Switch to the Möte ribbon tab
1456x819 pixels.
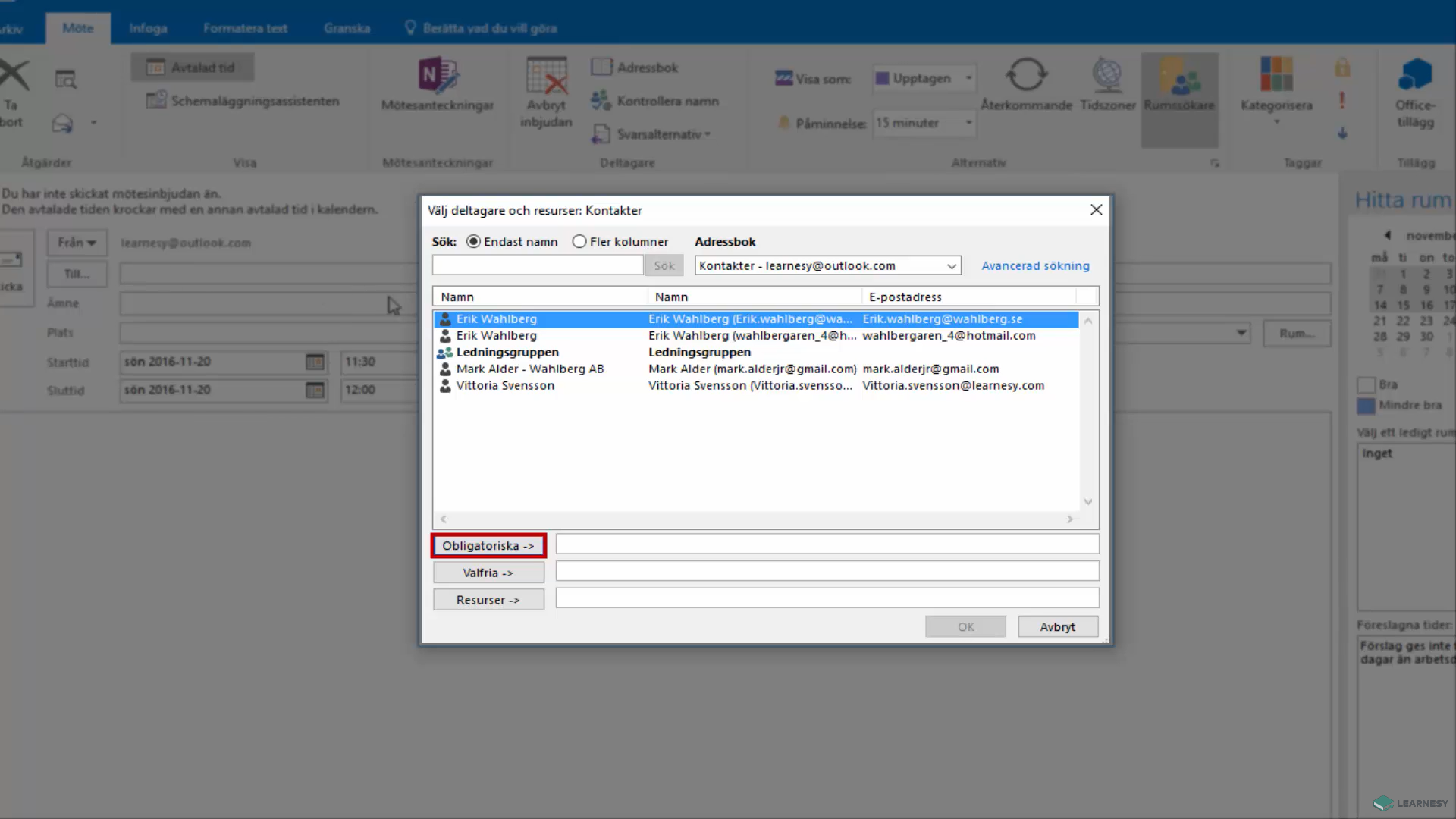pyautogui.click(x=77, y=28)
